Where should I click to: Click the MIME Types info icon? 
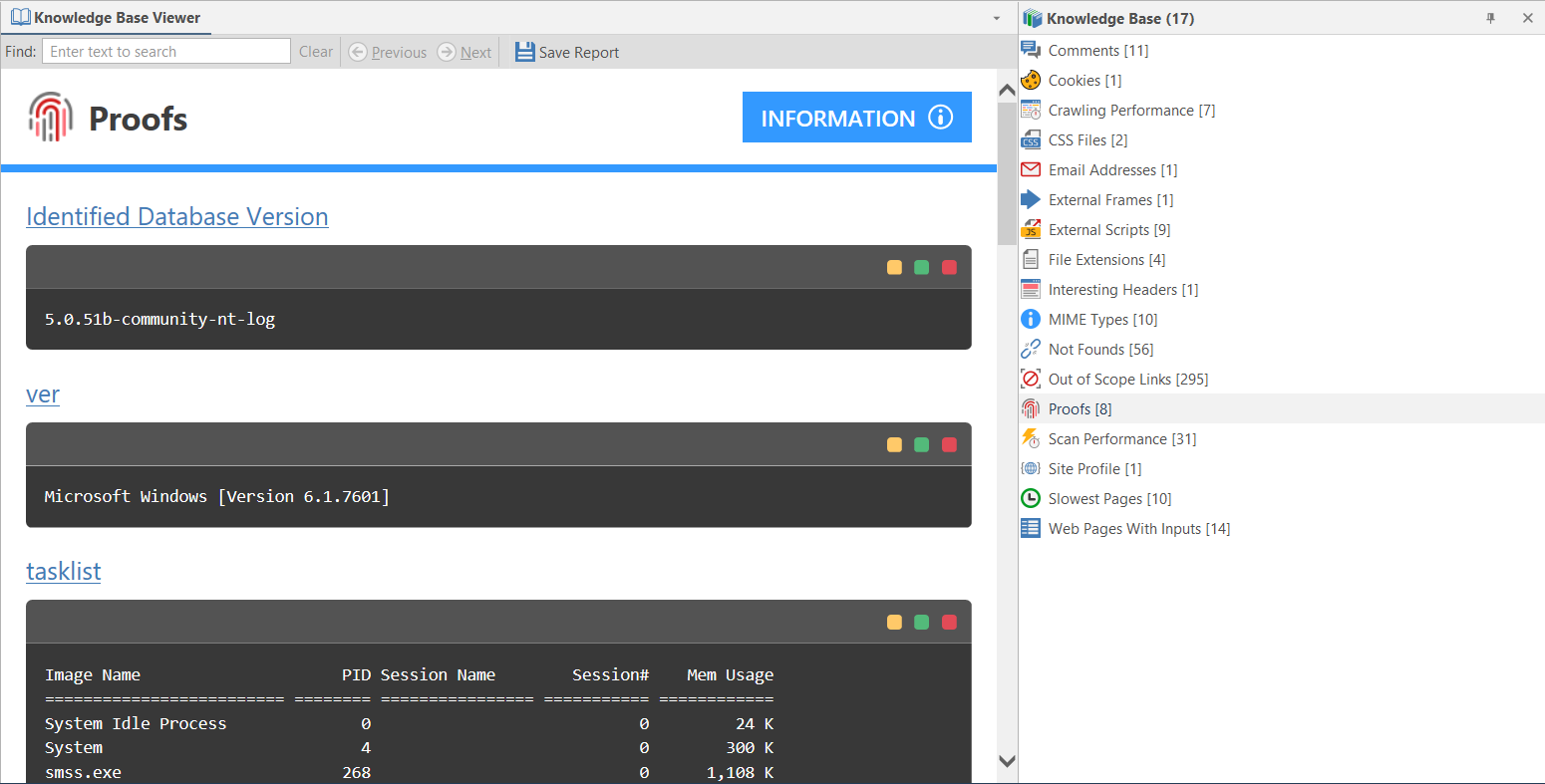1030,319
